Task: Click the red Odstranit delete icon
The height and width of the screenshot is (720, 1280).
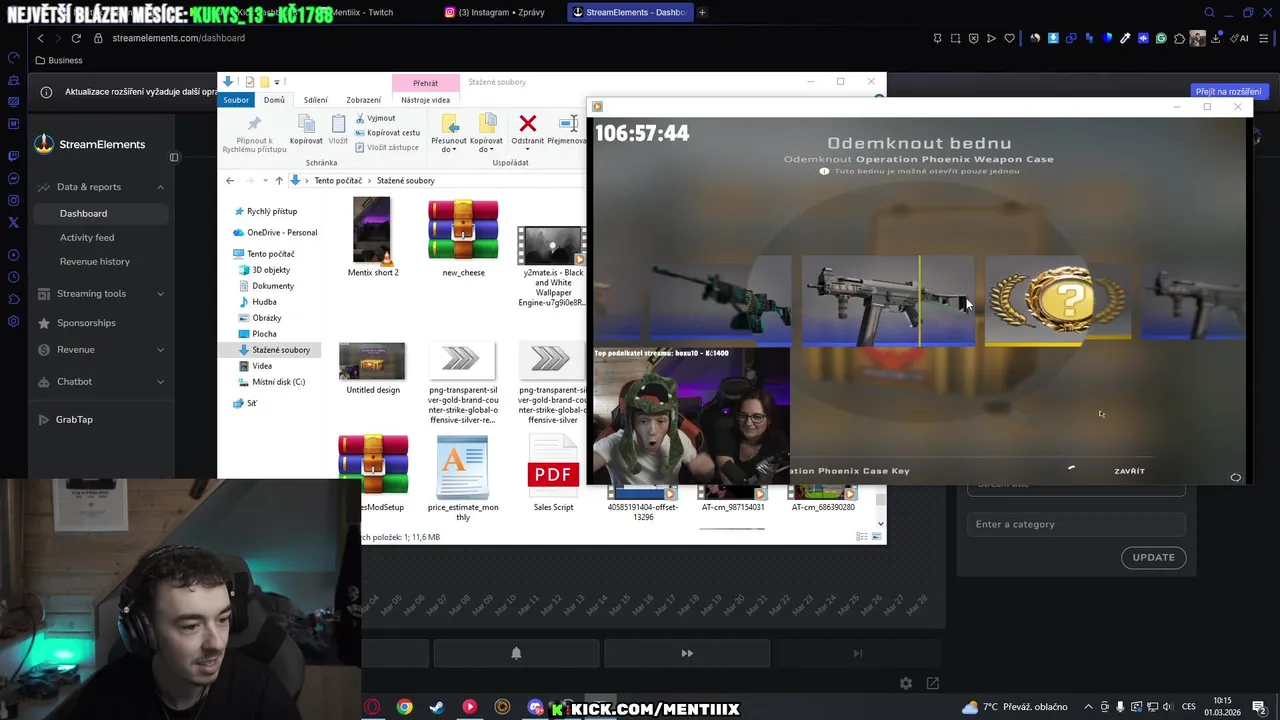Action: (x=527, y=124)
